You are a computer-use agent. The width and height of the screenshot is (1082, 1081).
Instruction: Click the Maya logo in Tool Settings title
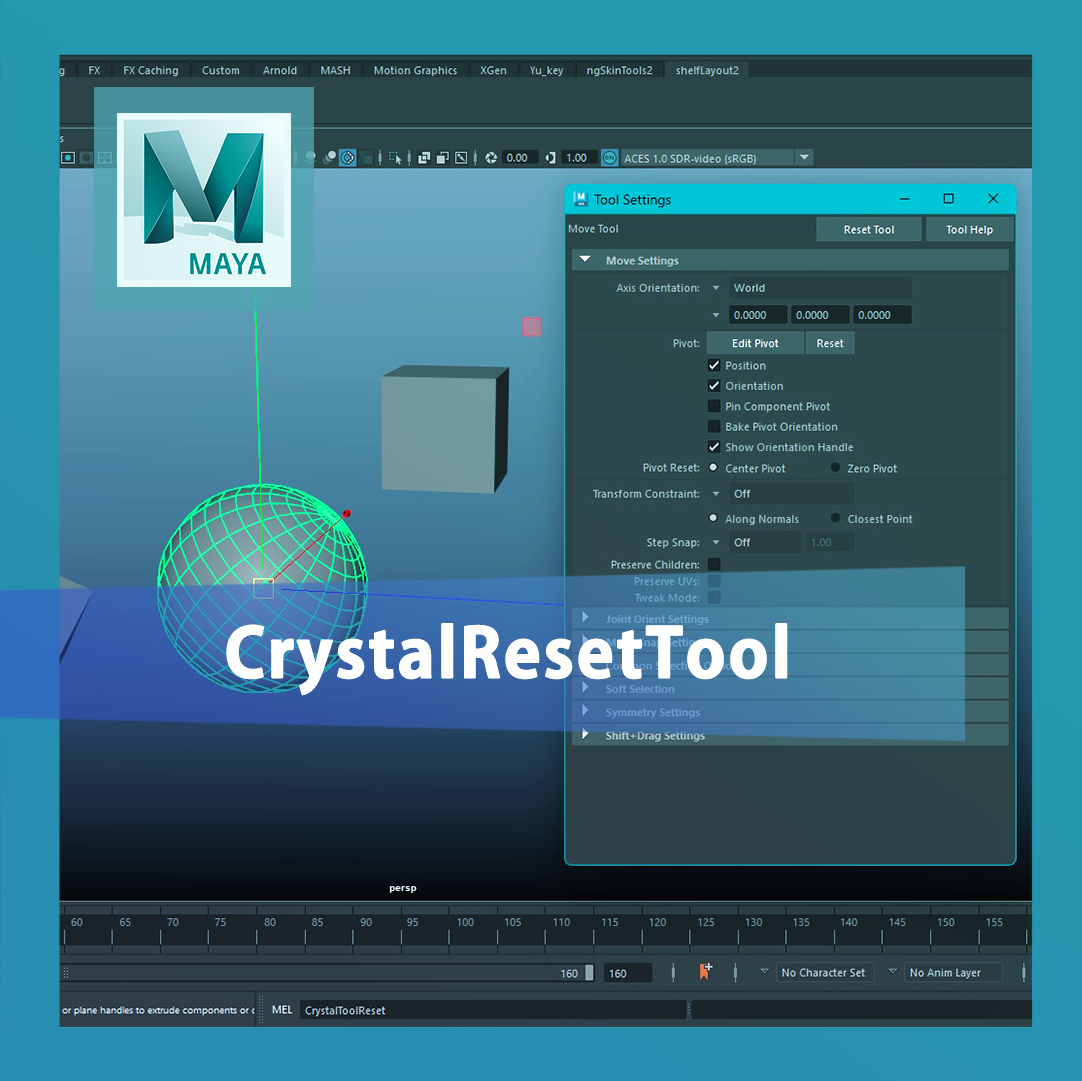580,199
